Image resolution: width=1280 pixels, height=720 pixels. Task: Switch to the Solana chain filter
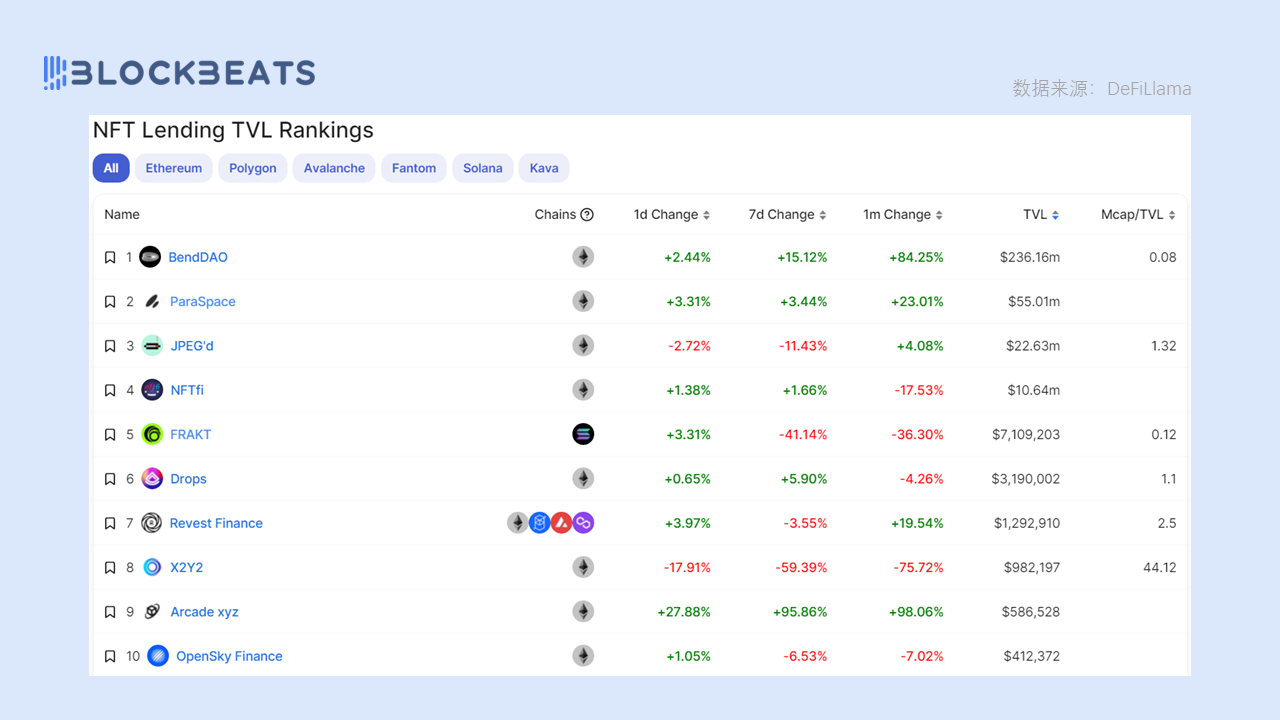point(482,168)
